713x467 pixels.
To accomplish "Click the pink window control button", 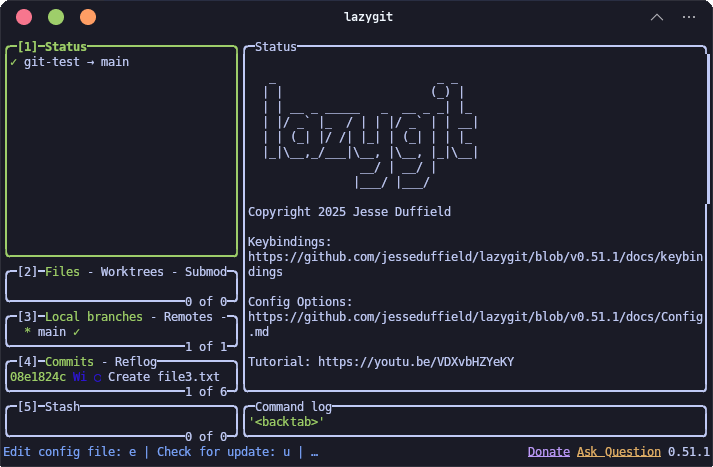I will [x=24, y=17].
